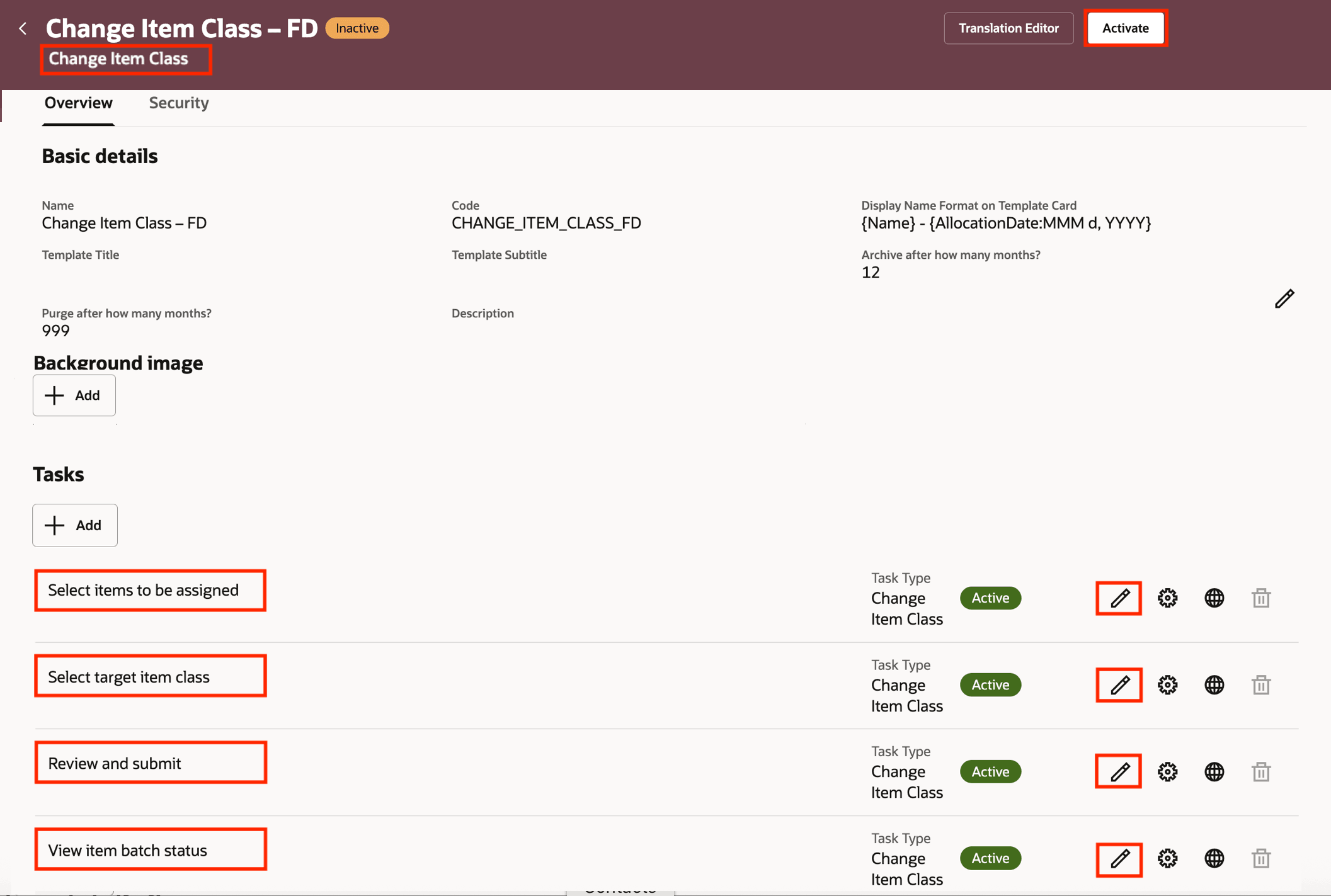Select the Overview tab
The width and height of the screenshot is (1331, 896).
click(78, 103)
